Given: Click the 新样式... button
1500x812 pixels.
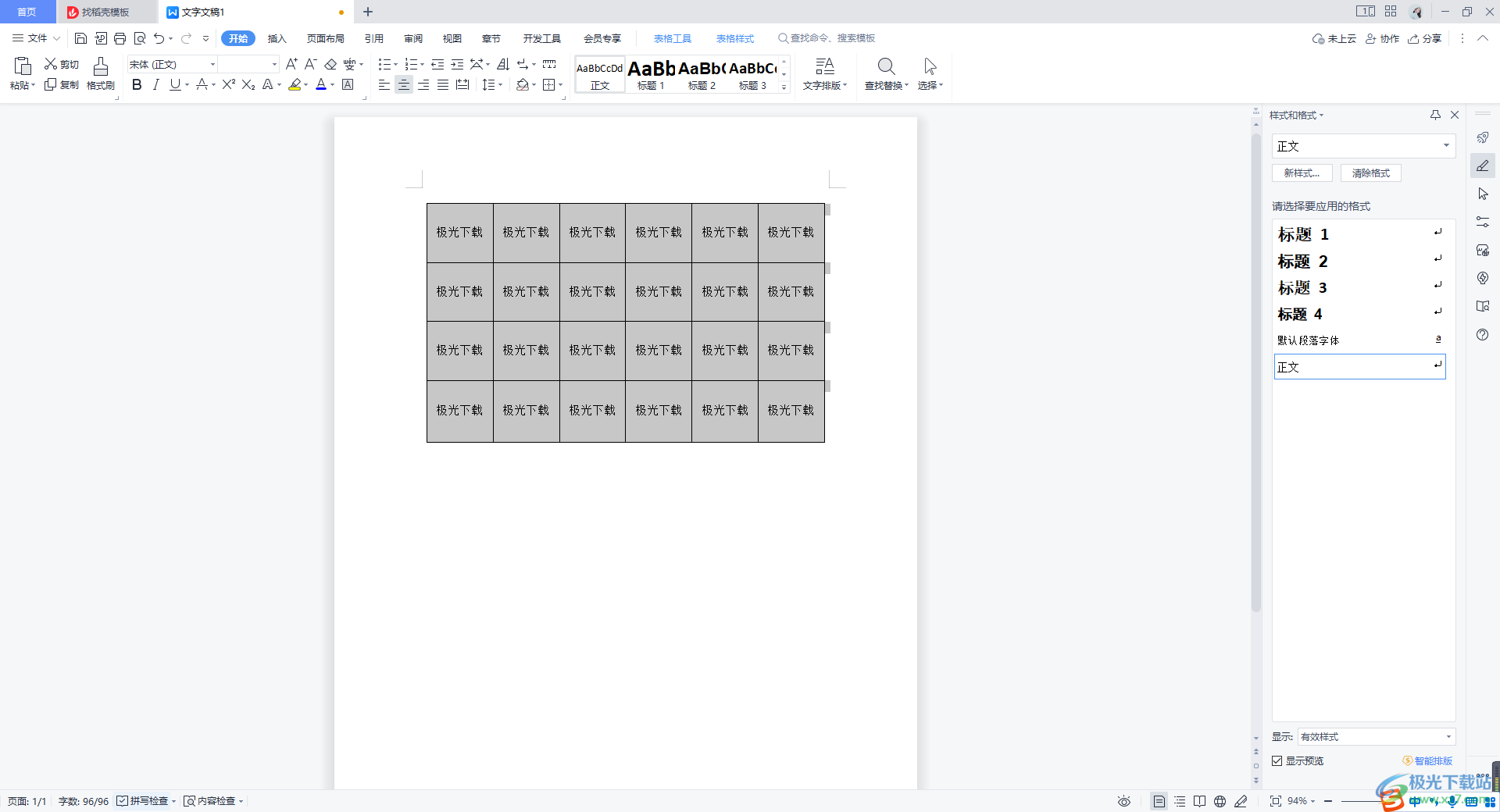Looking at the screenshot, I should pos(1302,173).
